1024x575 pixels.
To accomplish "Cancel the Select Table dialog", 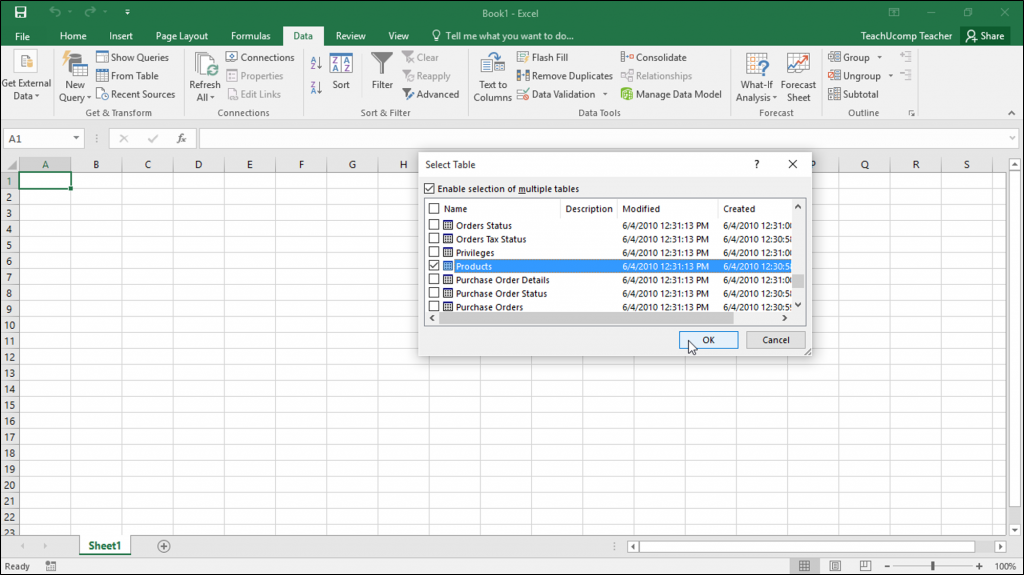I will (776, 340).
